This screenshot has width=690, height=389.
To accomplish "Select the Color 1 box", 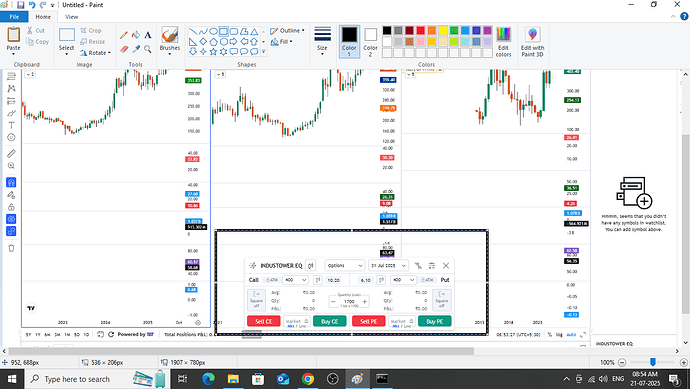I will point(349,42).
